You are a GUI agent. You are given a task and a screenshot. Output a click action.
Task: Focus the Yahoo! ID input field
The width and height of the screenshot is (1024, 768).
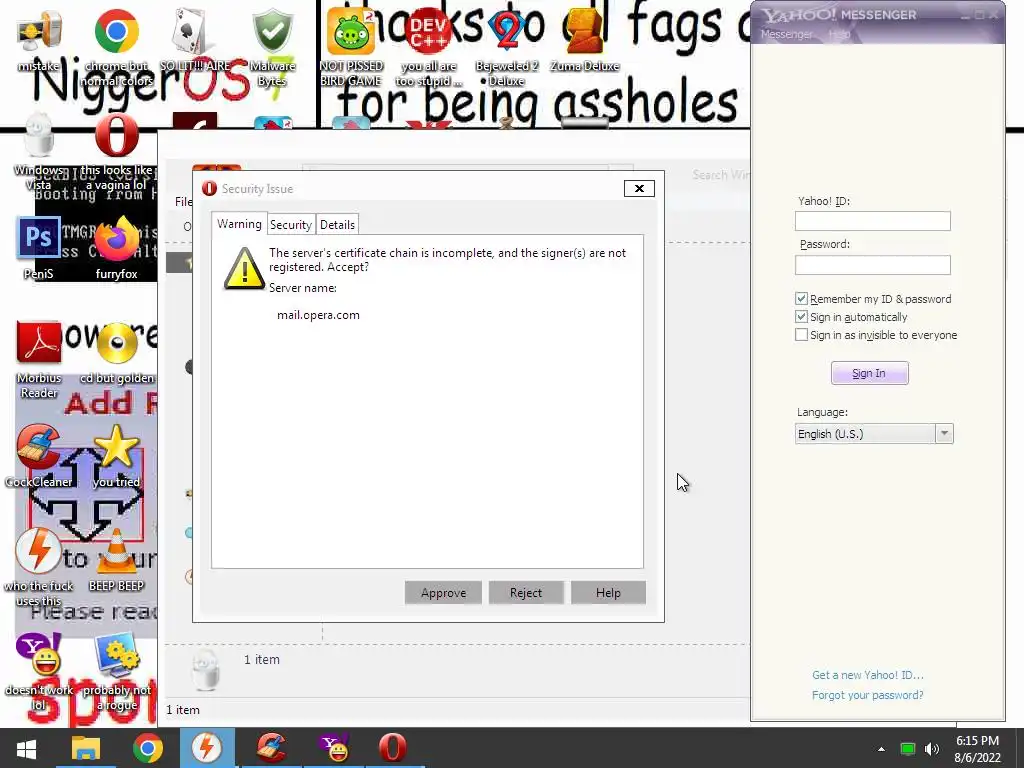872,221
